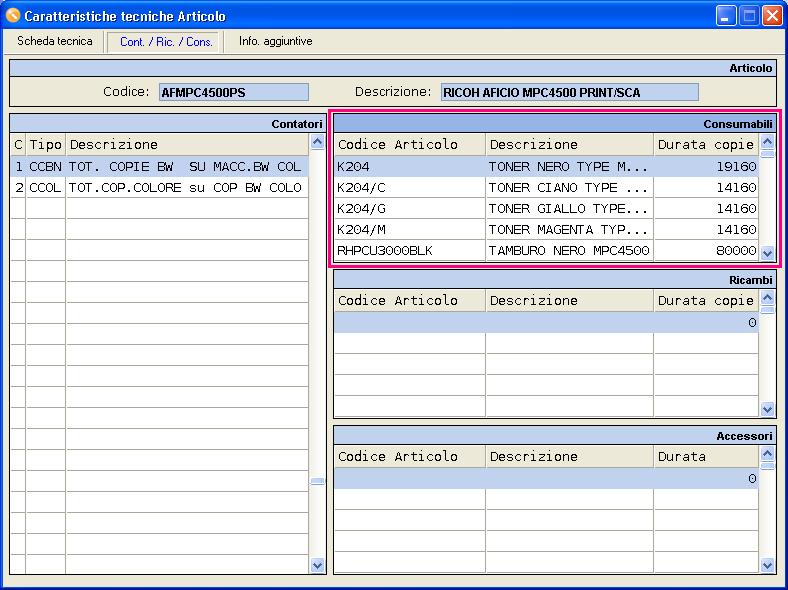The image size is (788, 590).
Task: Switch to Info. aggiuntive tab
Action: click(275, 41)
